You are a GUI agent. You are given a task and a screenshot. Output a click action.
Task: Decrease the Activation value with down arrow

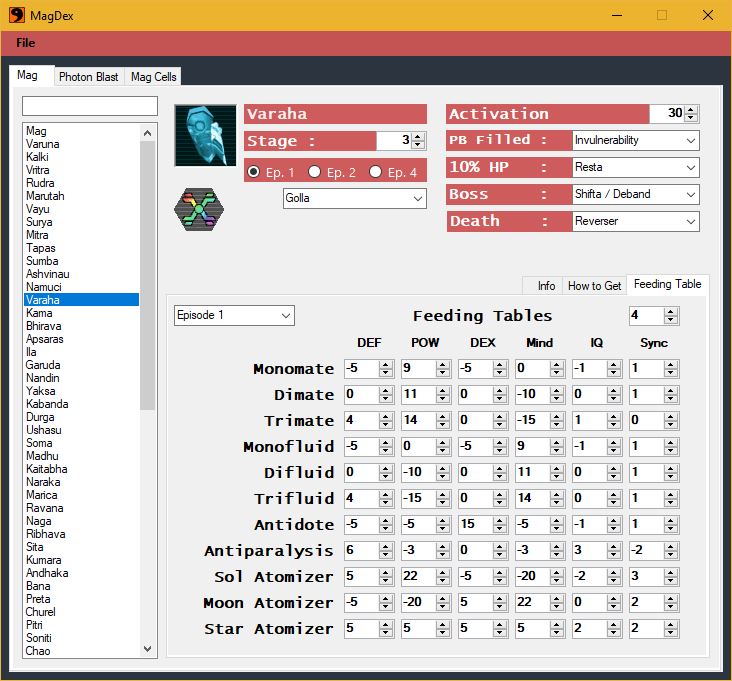coord(692,119)
